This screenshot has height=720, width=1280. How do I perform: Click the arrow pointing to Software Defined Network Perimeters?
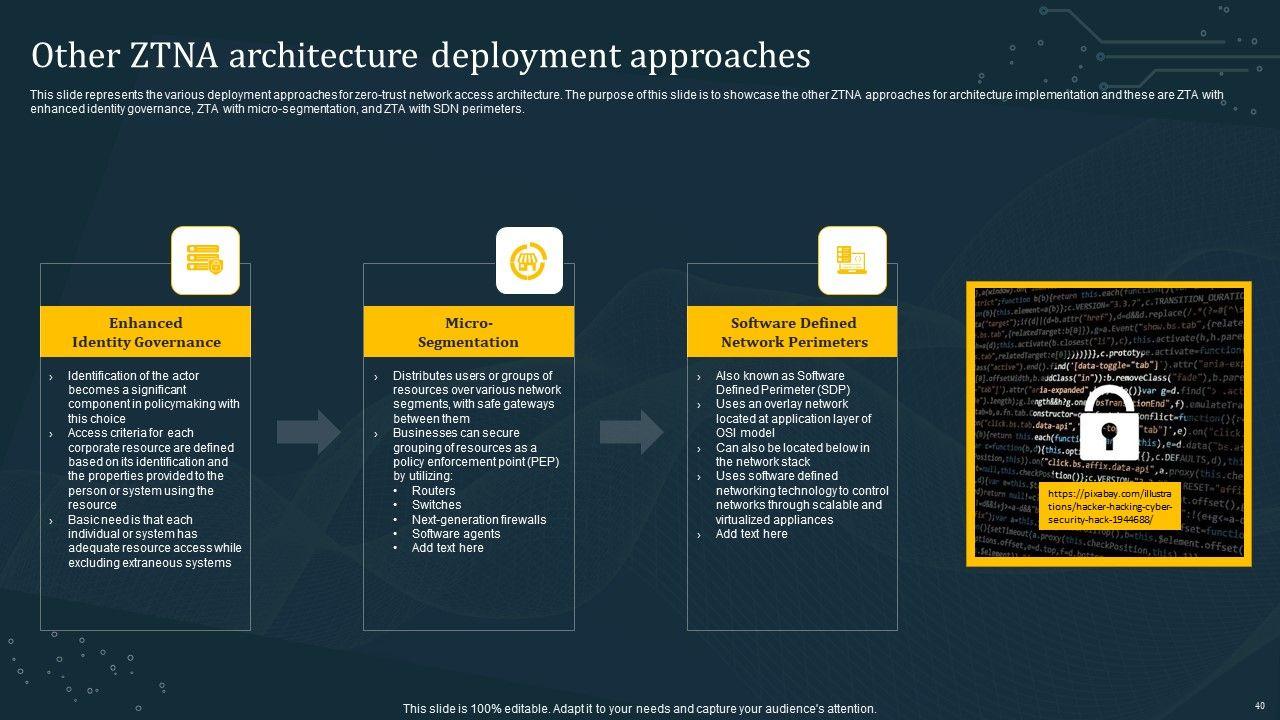(631, 432)
